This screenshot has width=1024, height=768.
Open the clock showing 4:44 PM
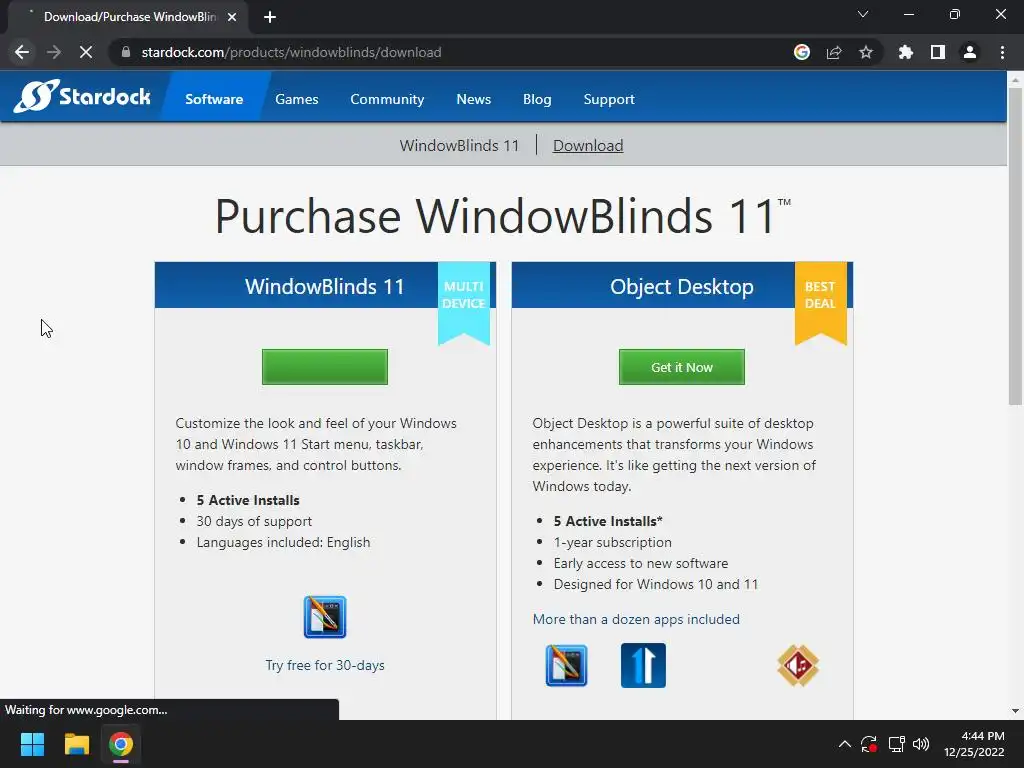tap(974, 744)
